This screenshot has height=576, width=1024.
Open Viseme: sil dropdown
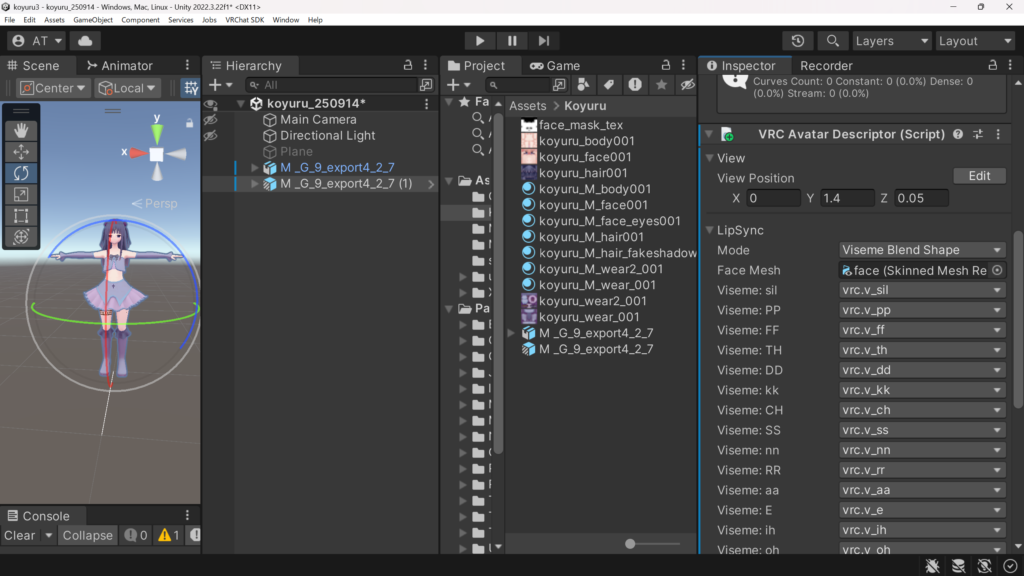pyautogui.click(x=921, y=290)
